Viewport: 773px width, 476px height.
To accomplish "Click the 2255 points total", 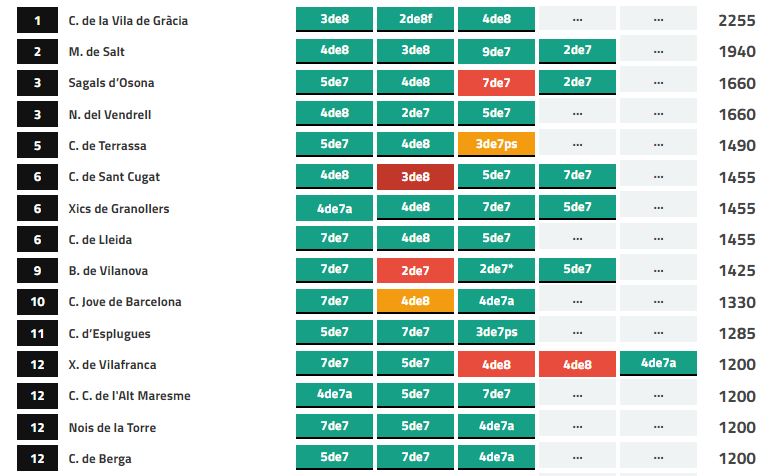I will pyautogui.click(x=737, y=20).
